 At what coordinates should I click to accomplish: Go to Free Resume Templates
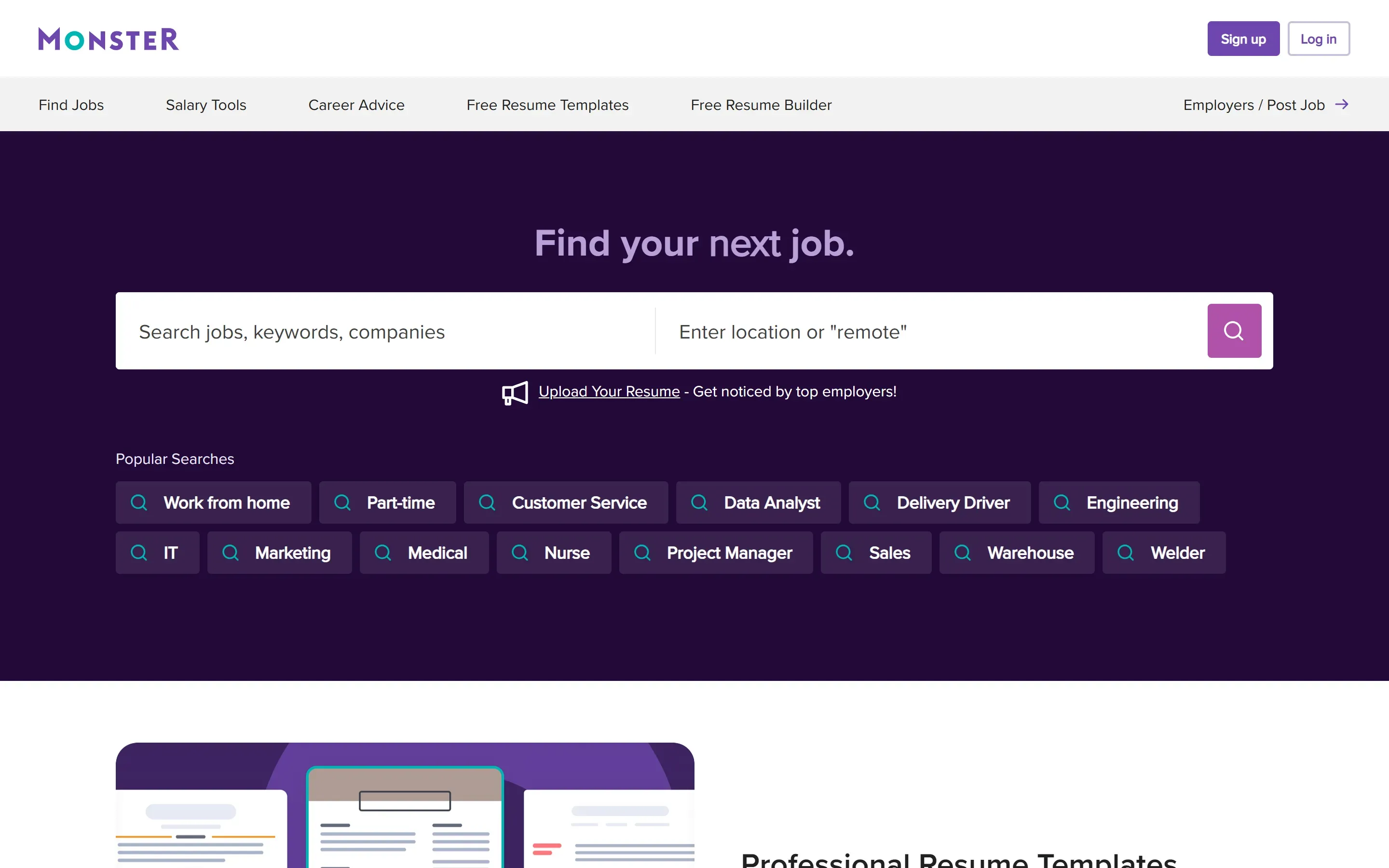(x=547, y=105)
